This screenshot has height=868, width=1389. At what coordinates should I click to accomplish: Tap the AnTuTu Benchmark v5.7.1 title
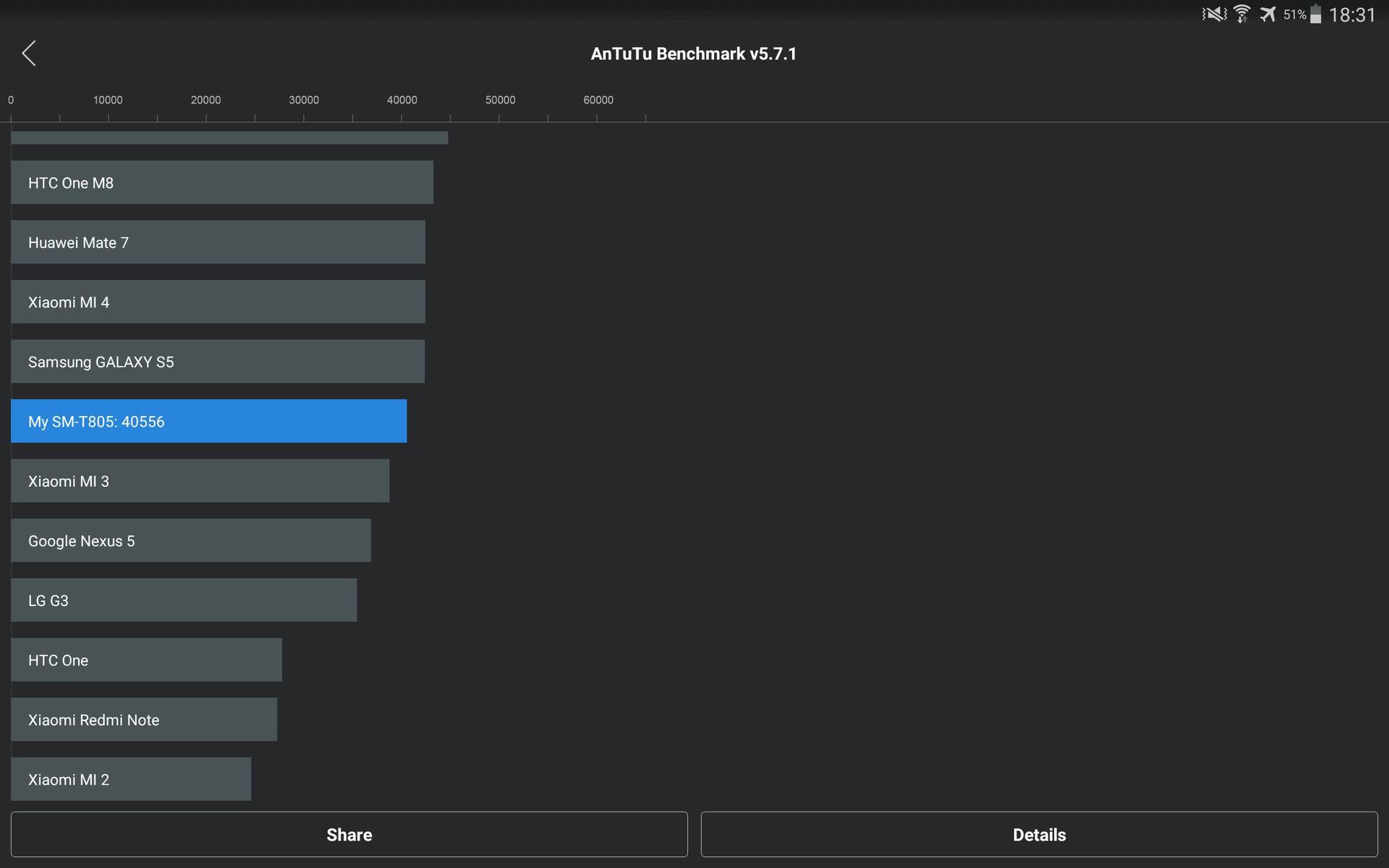(x=694, y=54)
